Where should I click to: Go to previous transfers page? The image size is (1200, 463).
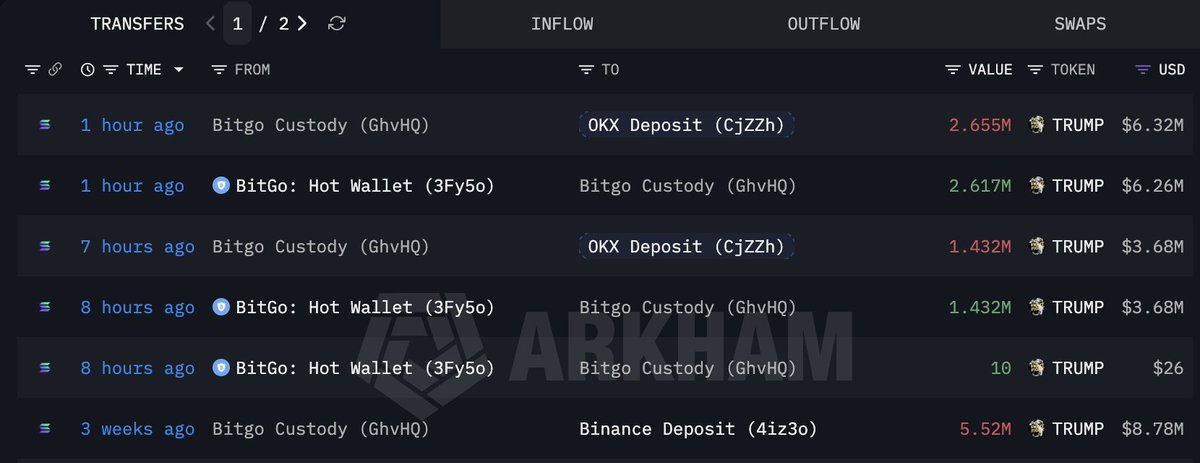(x=211, y=23)
